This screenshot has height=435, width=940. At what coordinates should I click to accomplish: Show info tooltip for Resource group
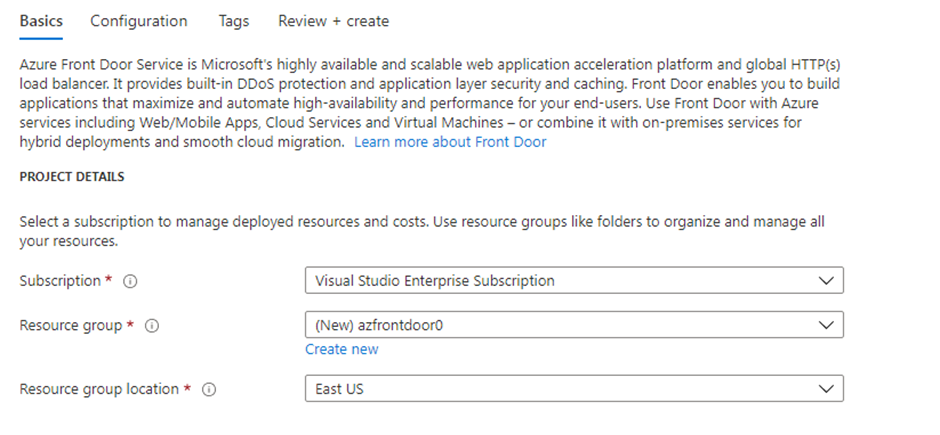(152, 326)
